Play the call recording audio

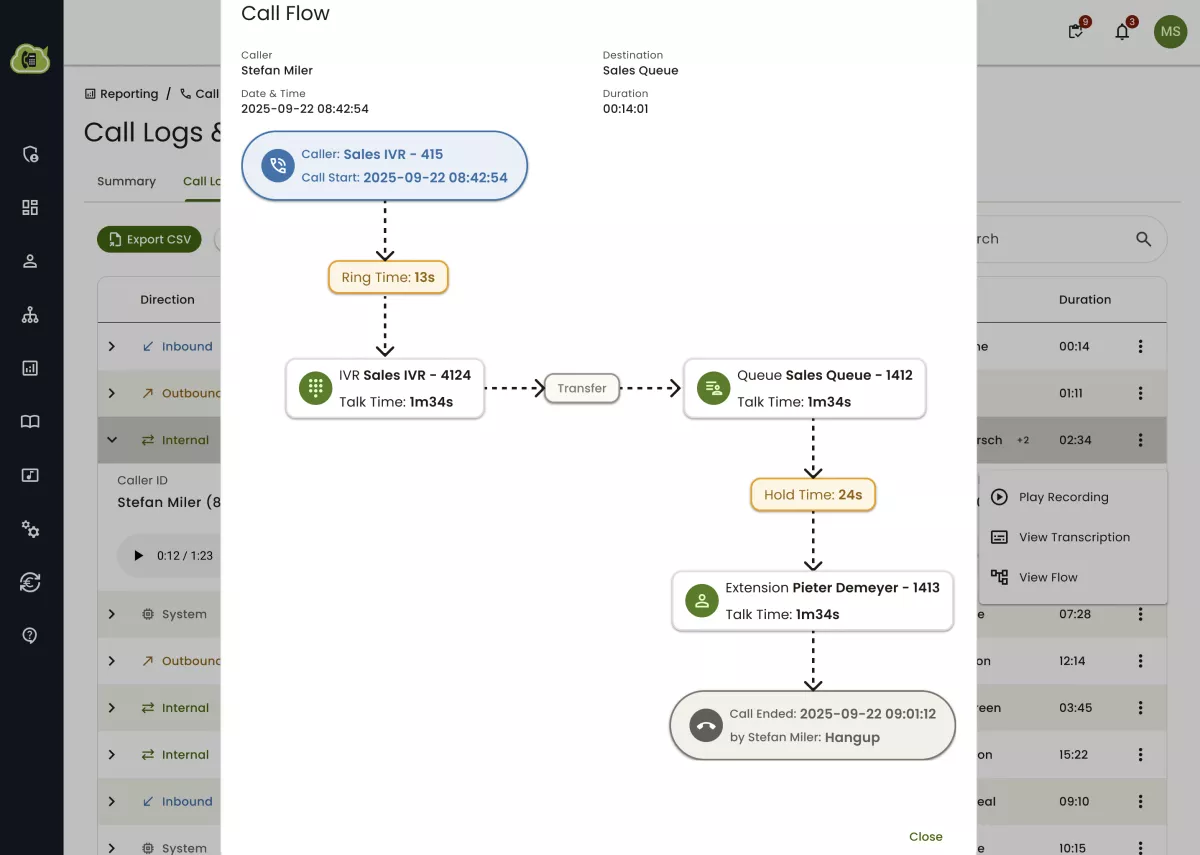click(x=139, y=555)
